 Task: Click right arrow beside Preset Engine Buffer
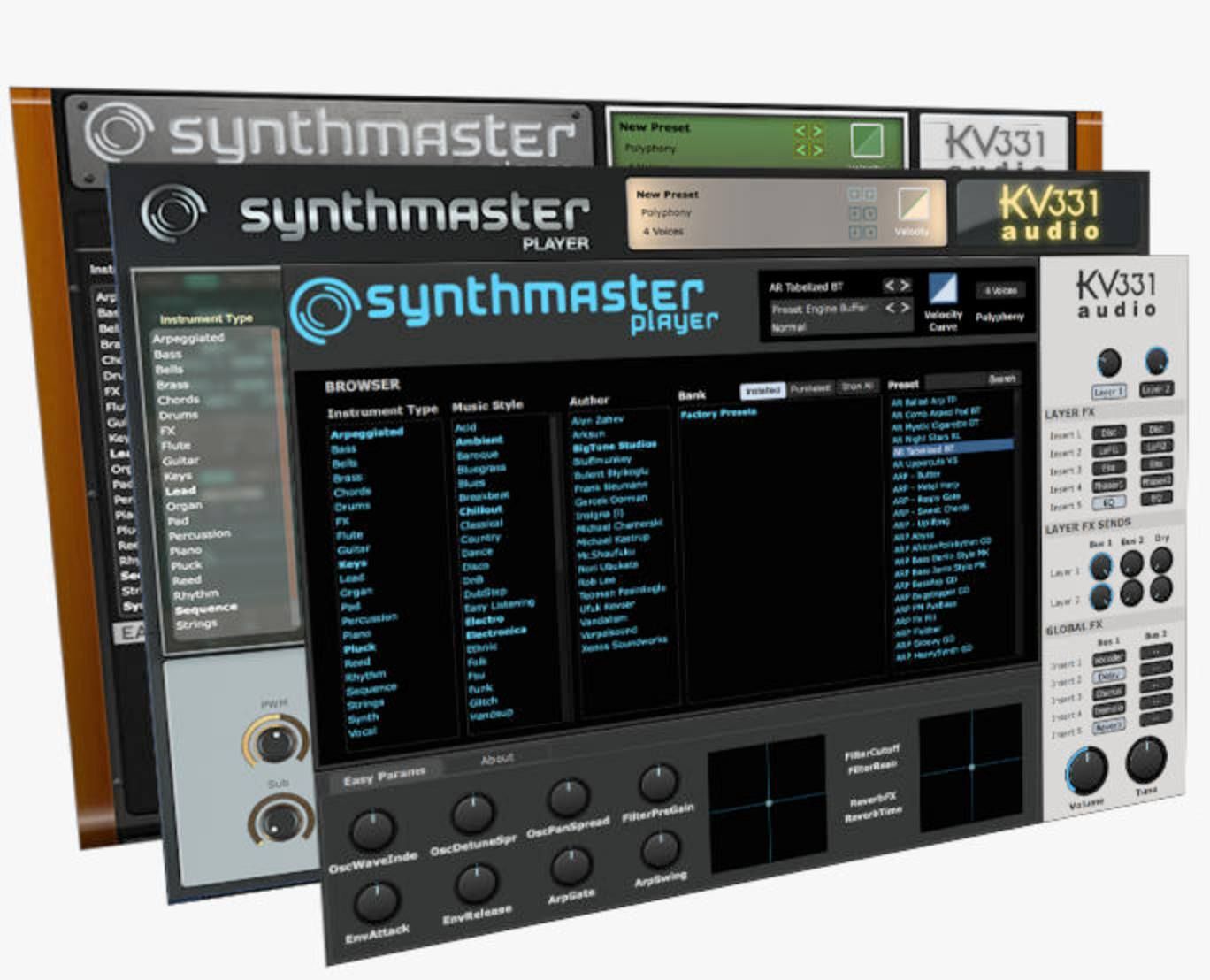point(905,307)
